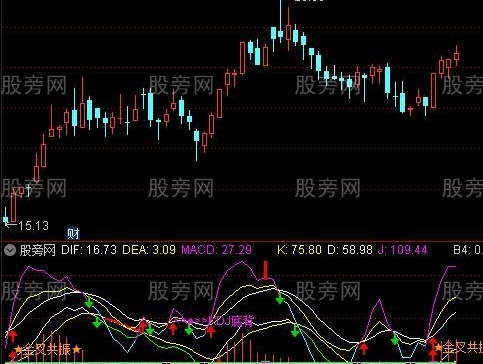This screenshot has height=364, width=483.
Task: Select the MACD: 27.29 value
Action: coord(216,250)
